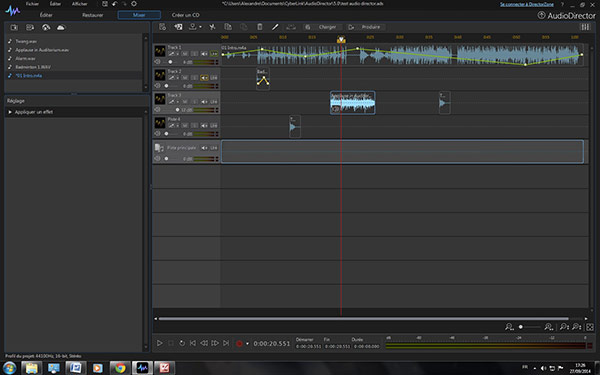Click the import media icon in the library
600x375 pixels.
pos(14,28)
